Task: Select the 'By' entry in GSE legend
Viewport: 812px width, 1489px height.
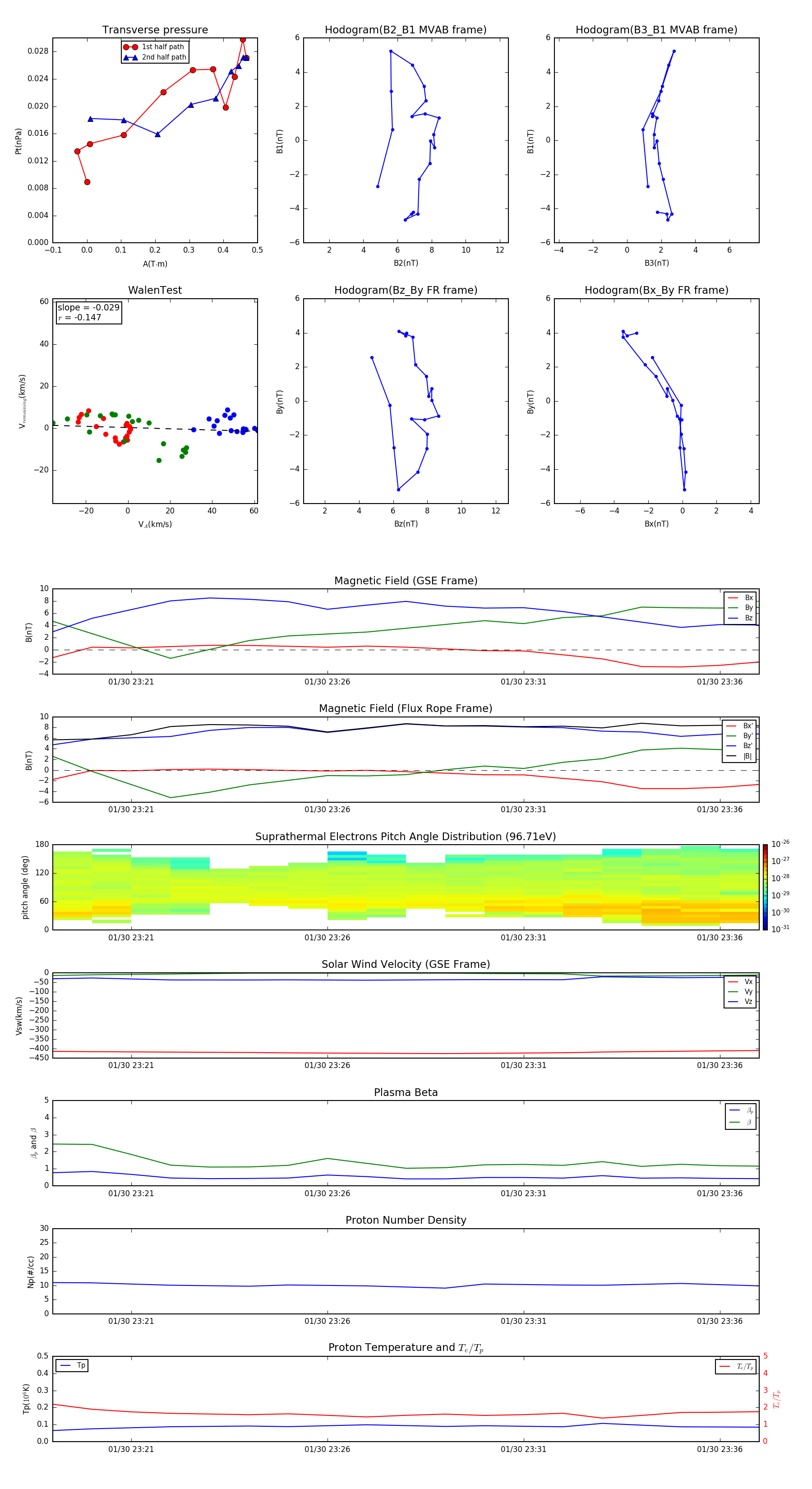Action: [x=740, y=607]
